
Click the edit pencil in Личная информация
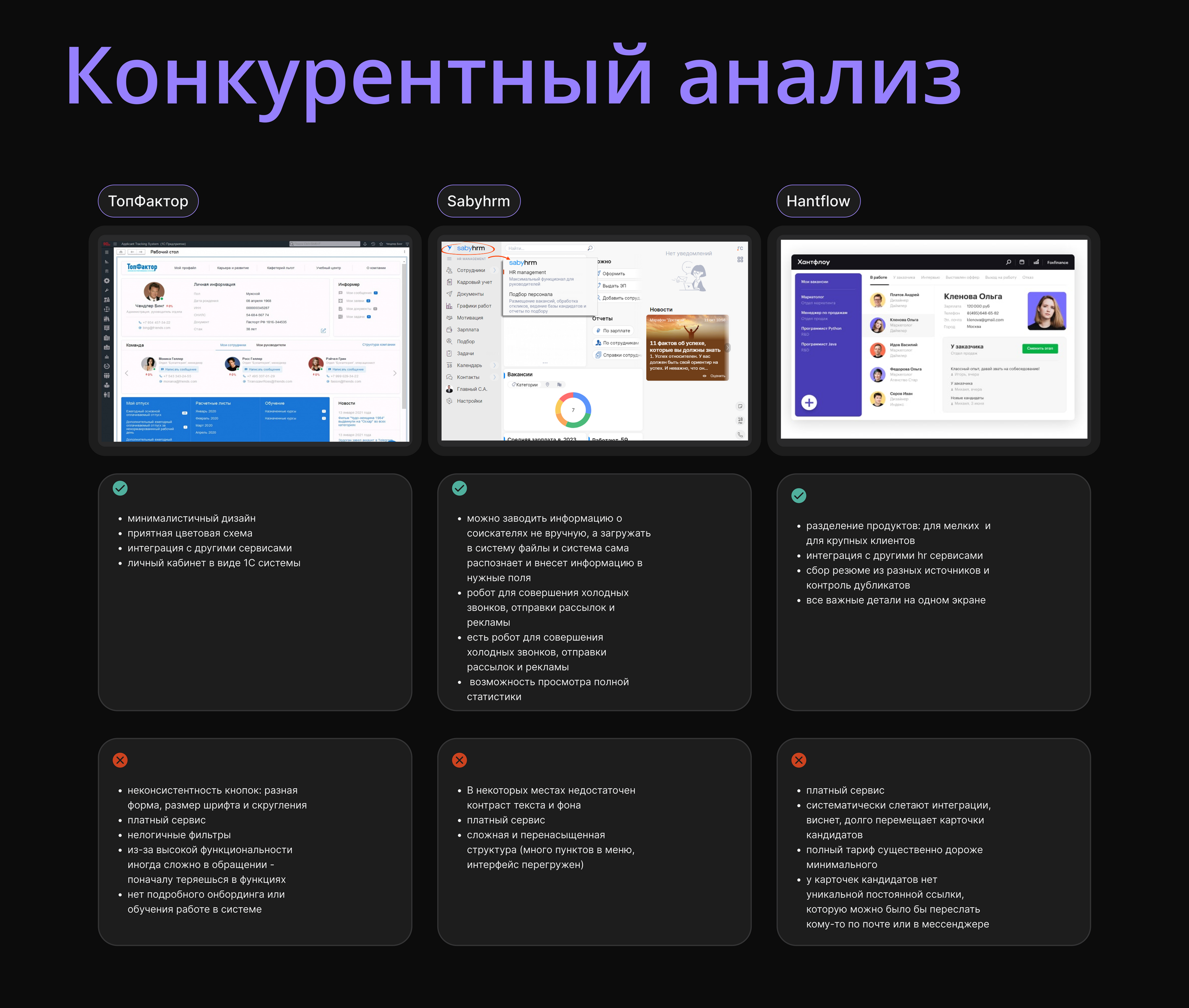coord(323,330)
